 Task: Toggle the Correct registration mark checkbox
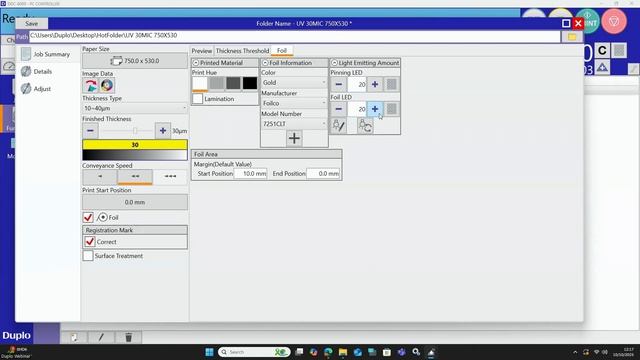pyautogui.click(x=90, y=242)
